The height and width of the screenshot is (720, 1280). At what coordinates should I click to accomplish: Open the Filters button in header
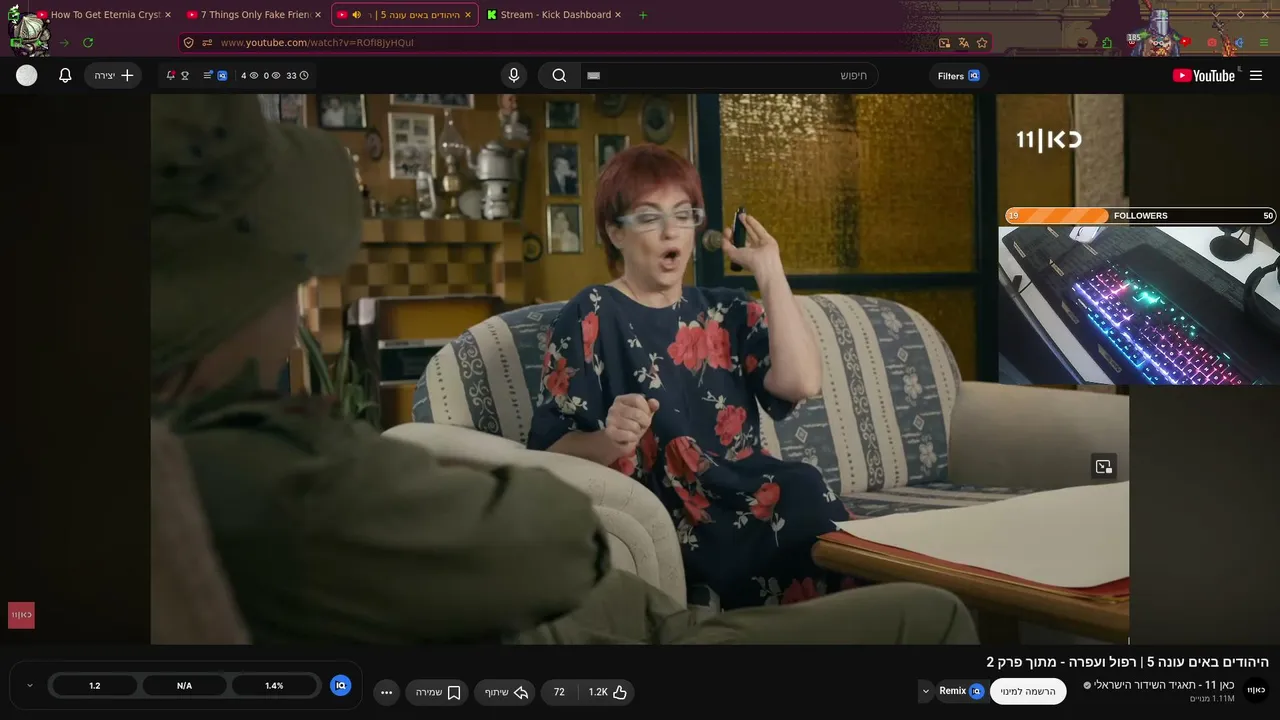(x=958, y=76)
